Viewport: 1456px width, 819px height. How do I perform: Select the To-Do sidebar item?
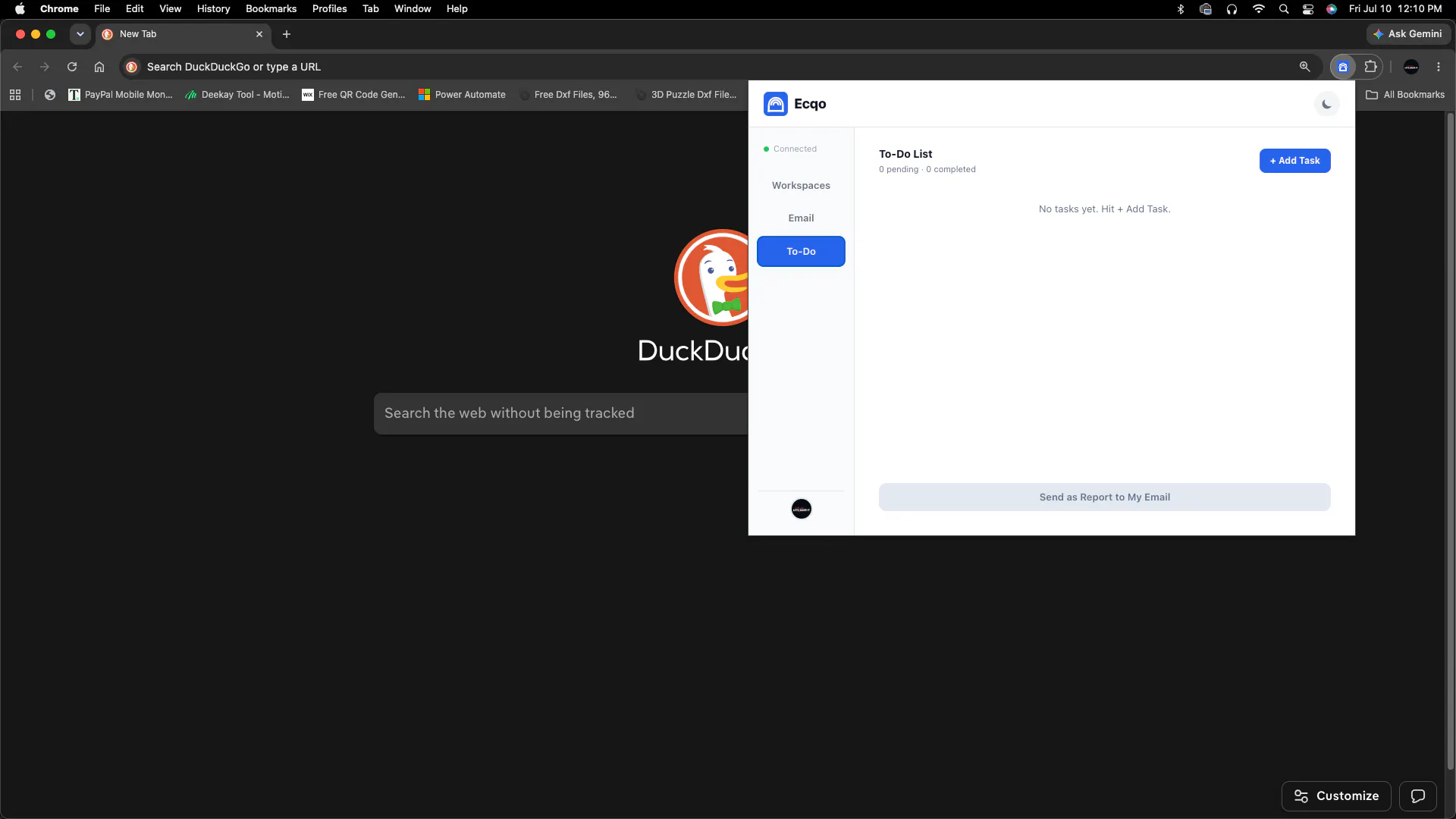(x=801, y=252)
